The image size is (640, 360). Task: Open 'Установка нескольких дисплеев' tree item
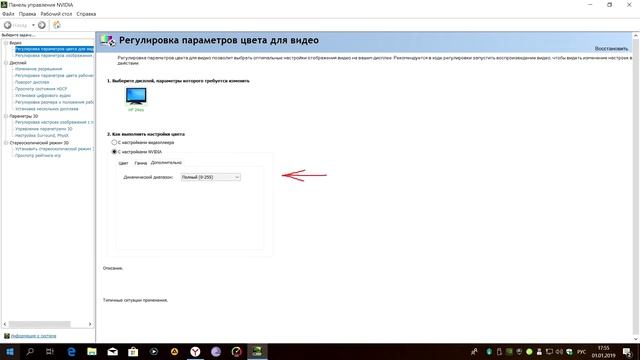47,109
